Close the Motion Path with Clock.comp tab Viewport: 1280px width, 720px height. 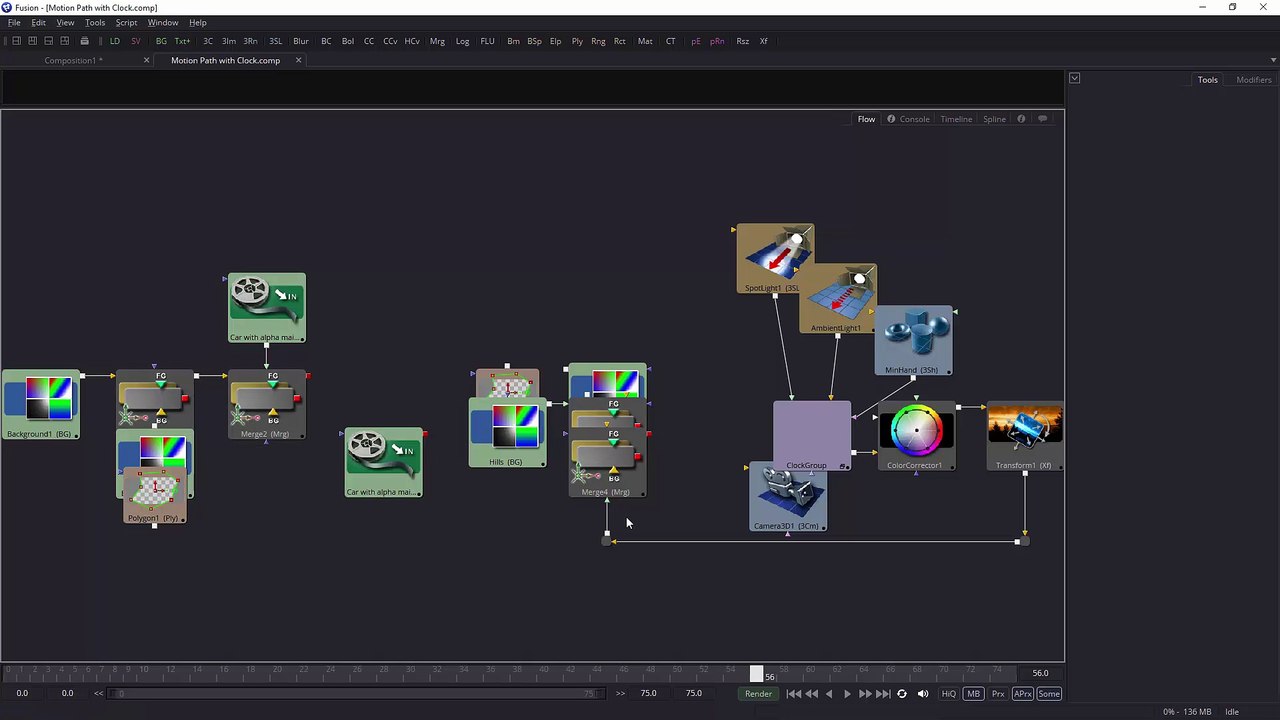click(x=298, y=60)
